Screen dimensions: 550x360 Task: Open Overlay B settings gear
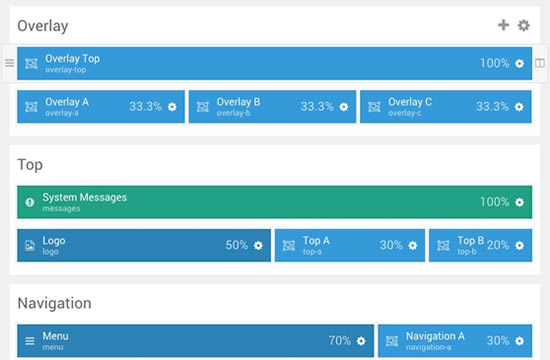click(x=344, y=107)
